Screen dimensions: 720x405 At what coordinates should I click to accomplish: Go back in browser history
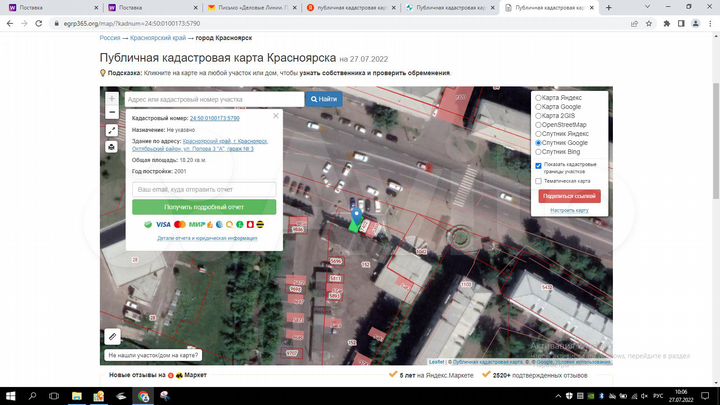[10, 23]
